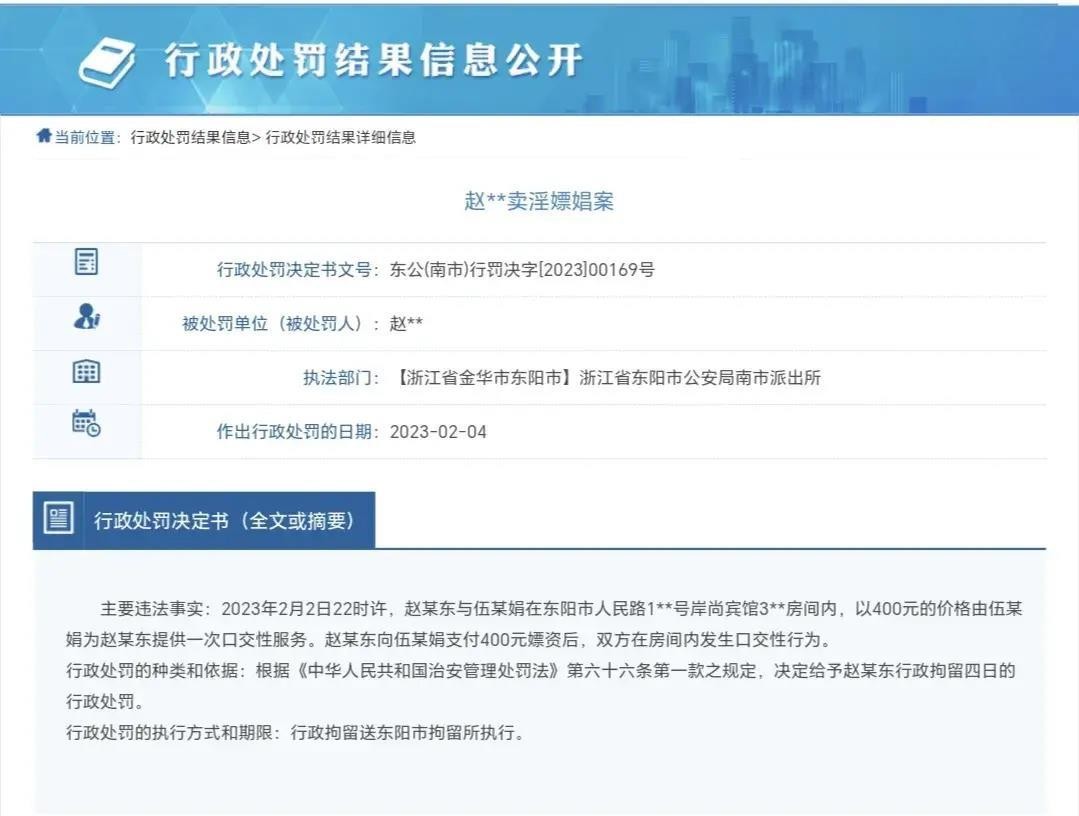Click decision number 东公(南市)行罚决字[2023]00169号
Image resolution: width=1079 pixels, height=816 pixels.
click(x=522, y=270)
